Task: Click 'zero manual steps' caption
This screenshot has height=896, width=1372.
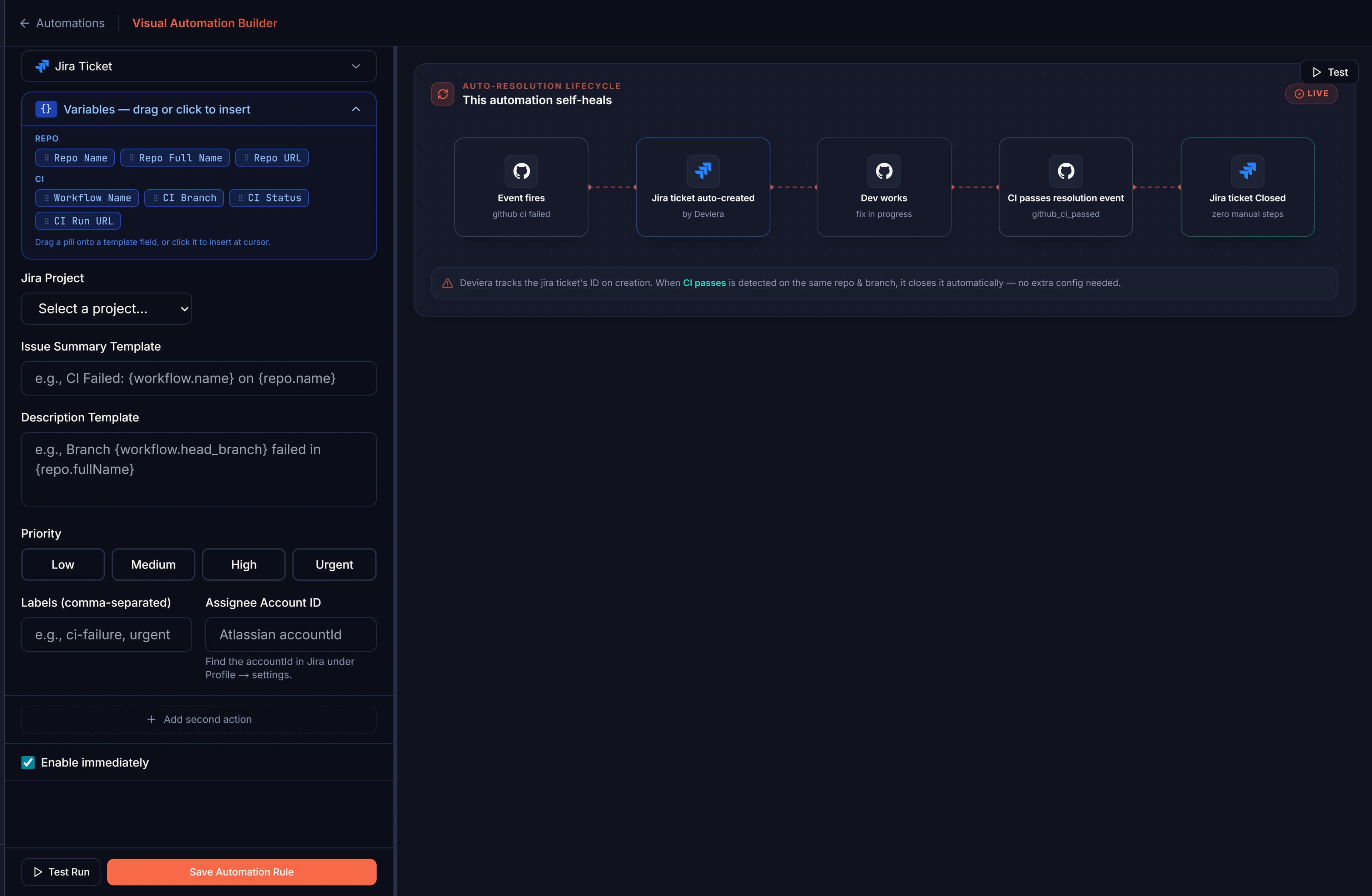Action: point(1247,214)
